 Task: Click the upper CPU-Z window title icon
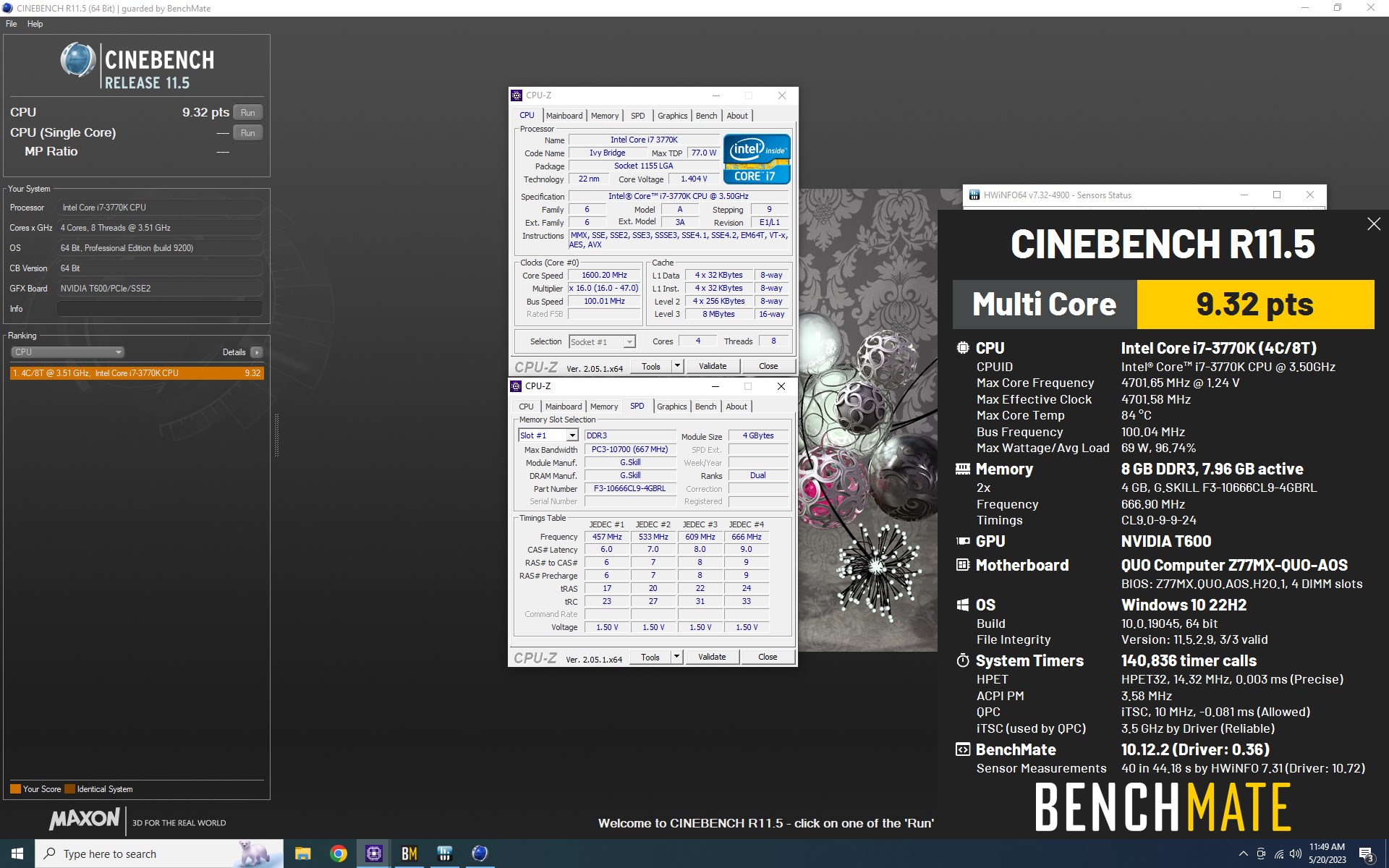(517, 95)
